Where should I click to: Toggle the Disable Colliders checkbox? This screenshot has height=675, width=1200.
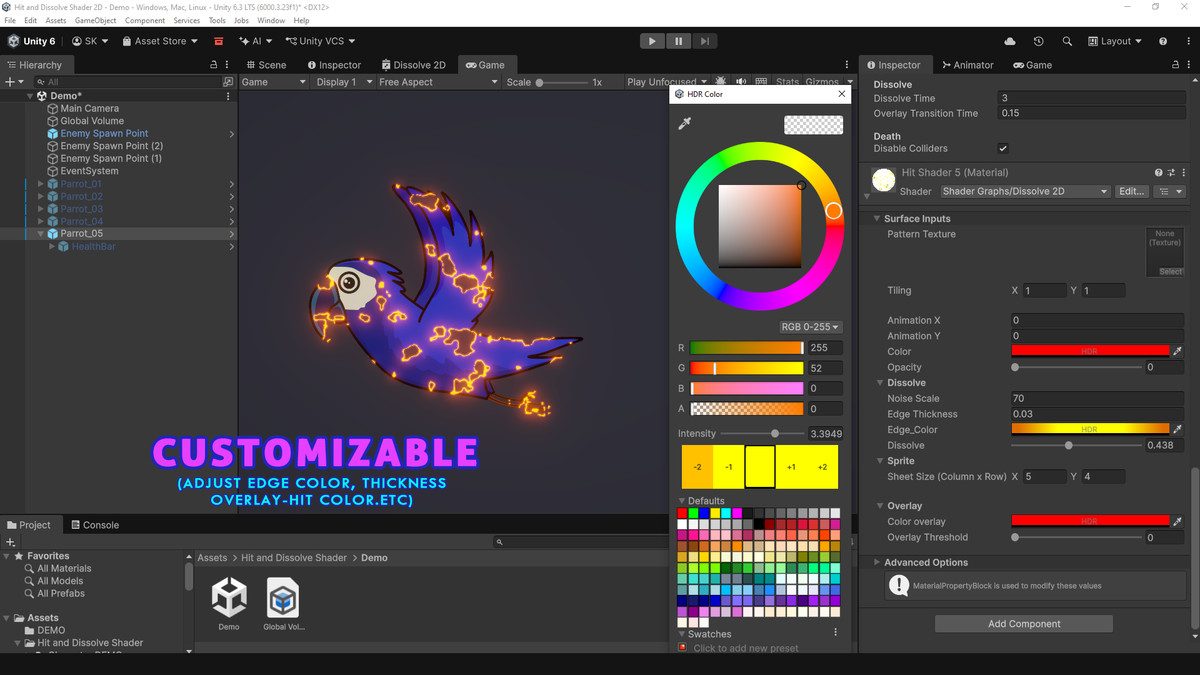[x=1003, y=149]
